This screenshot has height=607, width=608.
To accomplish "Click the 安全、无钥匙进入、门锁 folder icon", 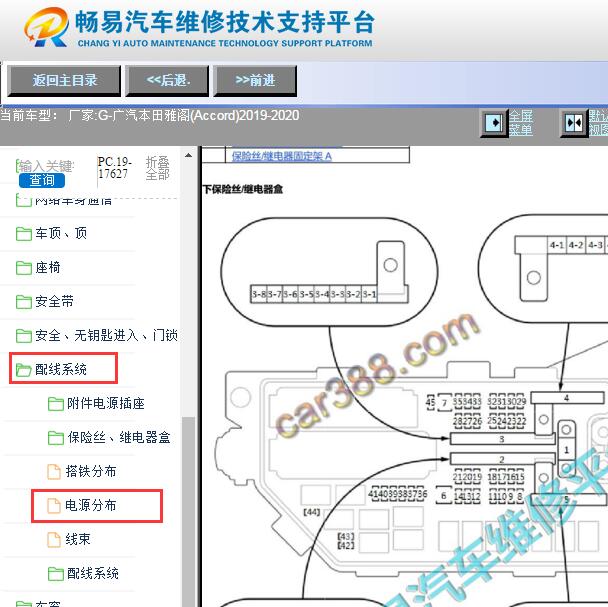I will (24, 335).
